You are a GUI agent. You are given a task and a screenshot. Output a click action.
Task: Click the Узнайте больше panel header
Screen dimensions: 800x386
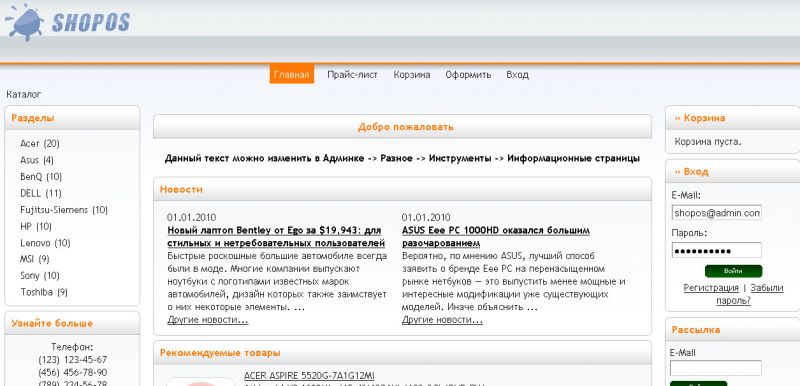(72, 323)
